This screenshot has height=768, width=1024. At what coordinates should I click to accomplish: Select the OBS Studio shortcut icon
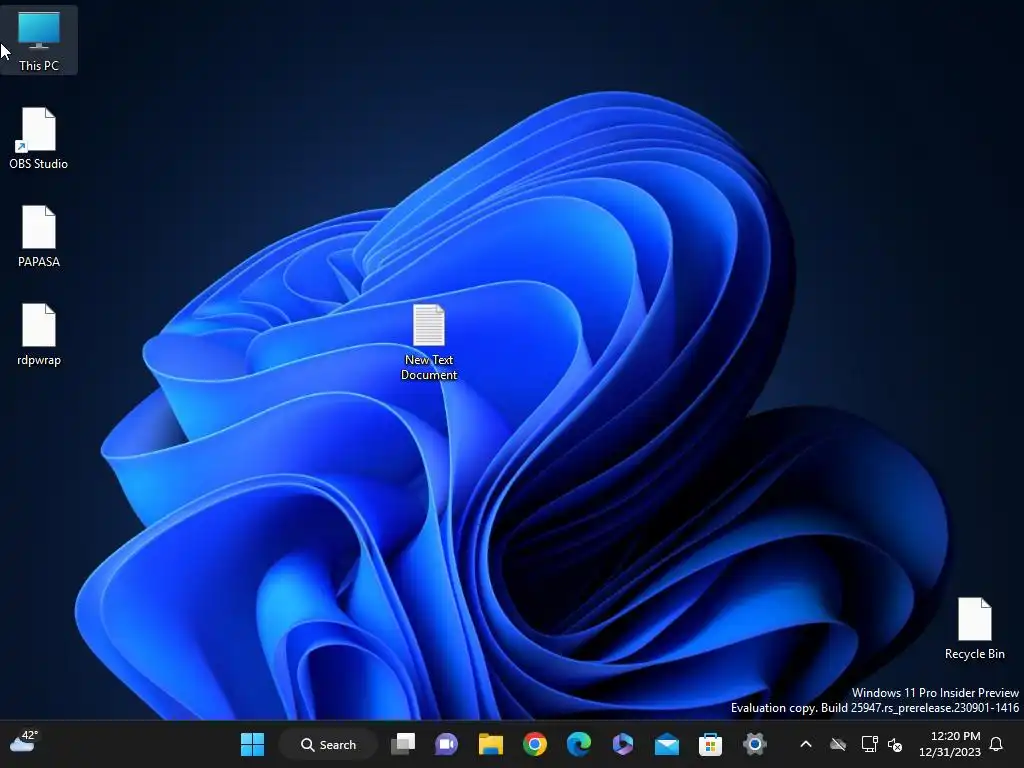click(39, 138)
